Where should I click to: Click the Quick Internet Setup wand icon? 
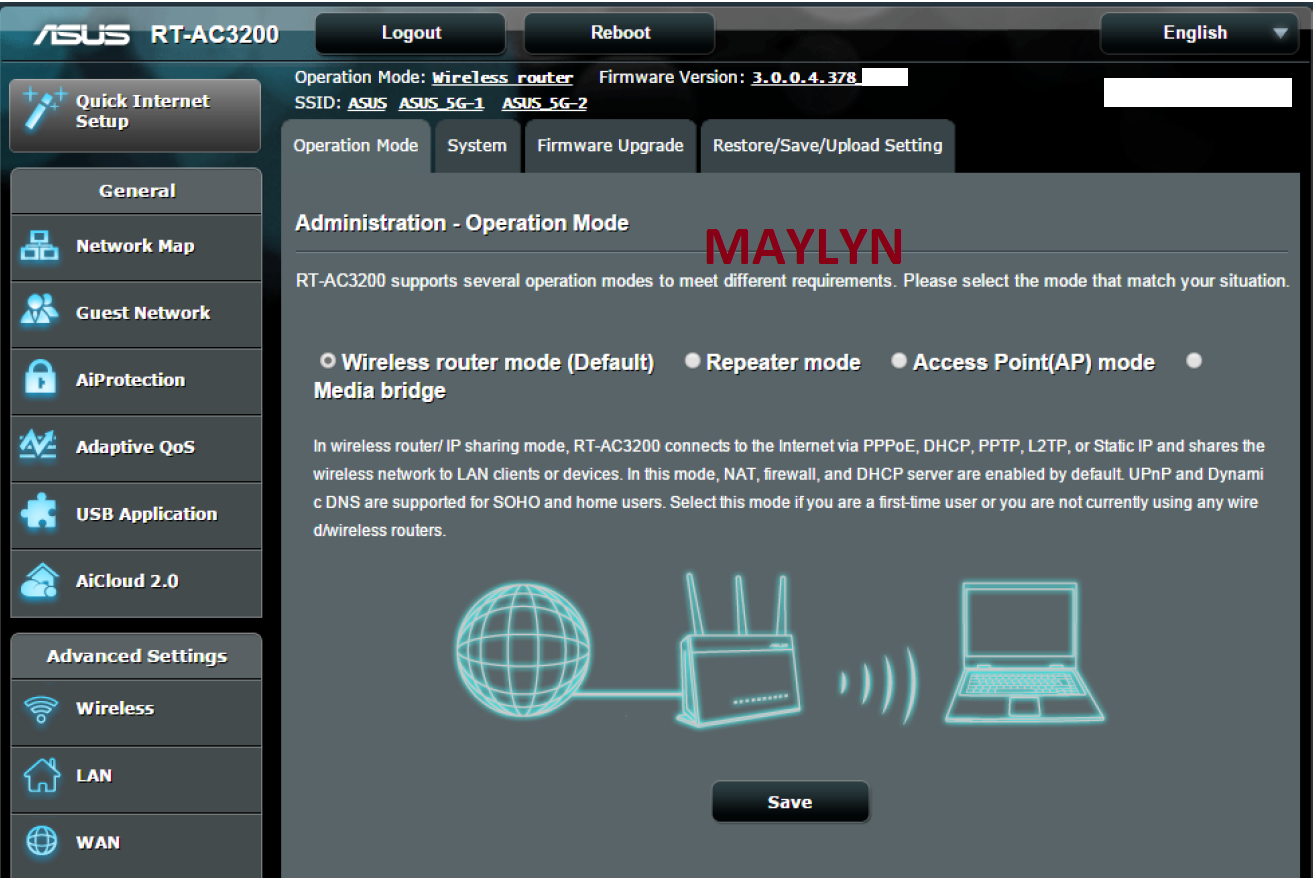(x=43, y=109)
